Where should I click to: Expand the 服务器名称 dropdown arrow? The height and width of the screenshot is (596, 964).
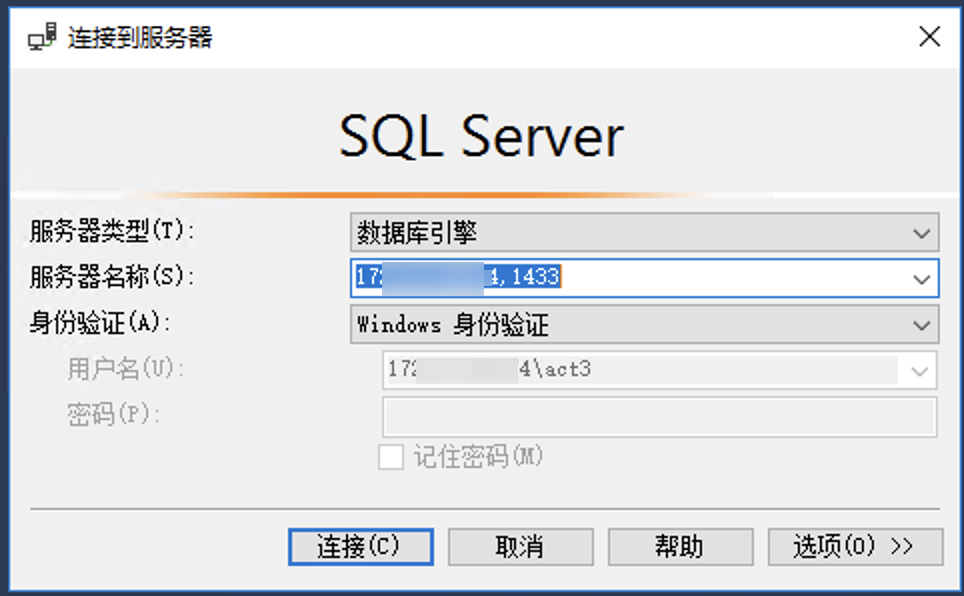921,279
